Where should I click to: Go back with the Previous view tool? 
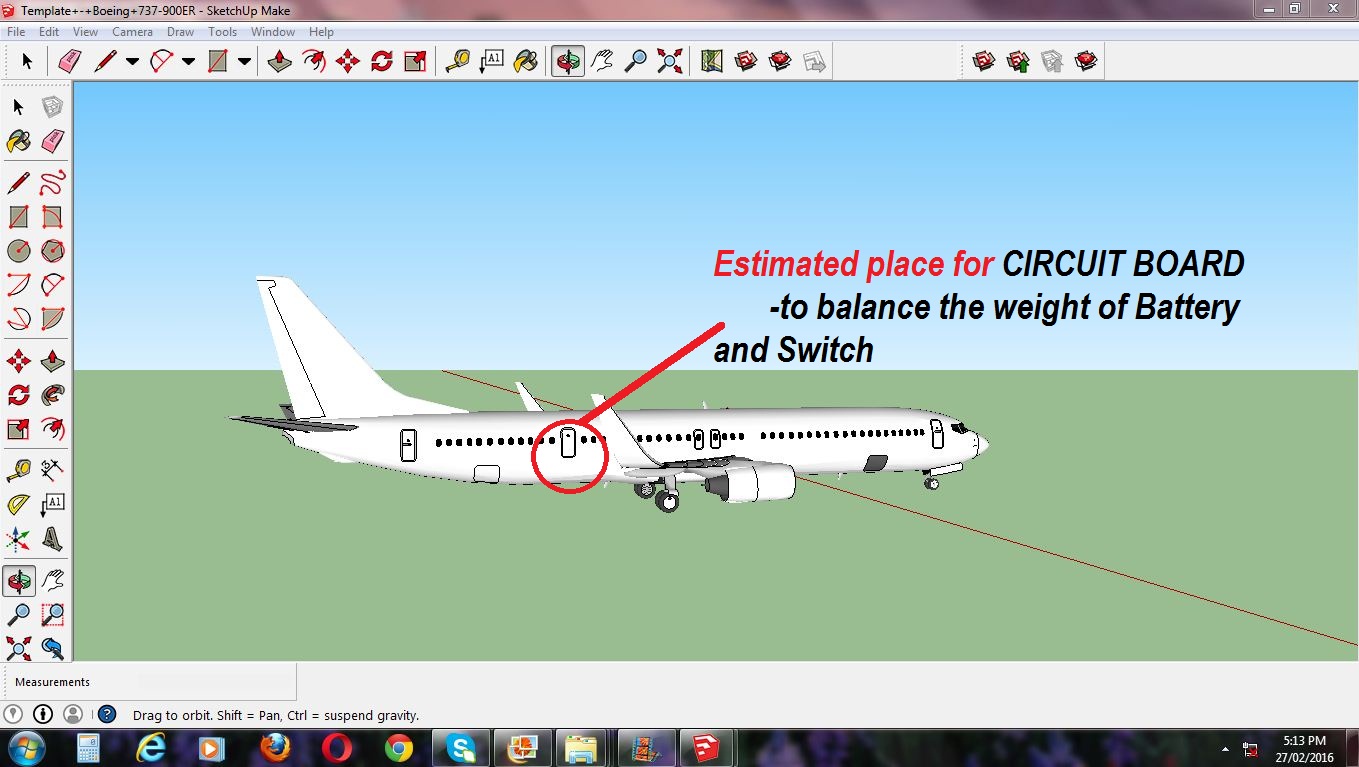[x=52, y=648]
